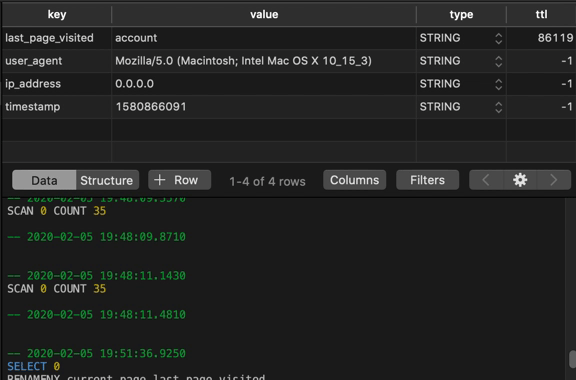The height and width of the screenshot is (380, 576).
Task: Select the user_agent key cell
Action: point(57,61)
